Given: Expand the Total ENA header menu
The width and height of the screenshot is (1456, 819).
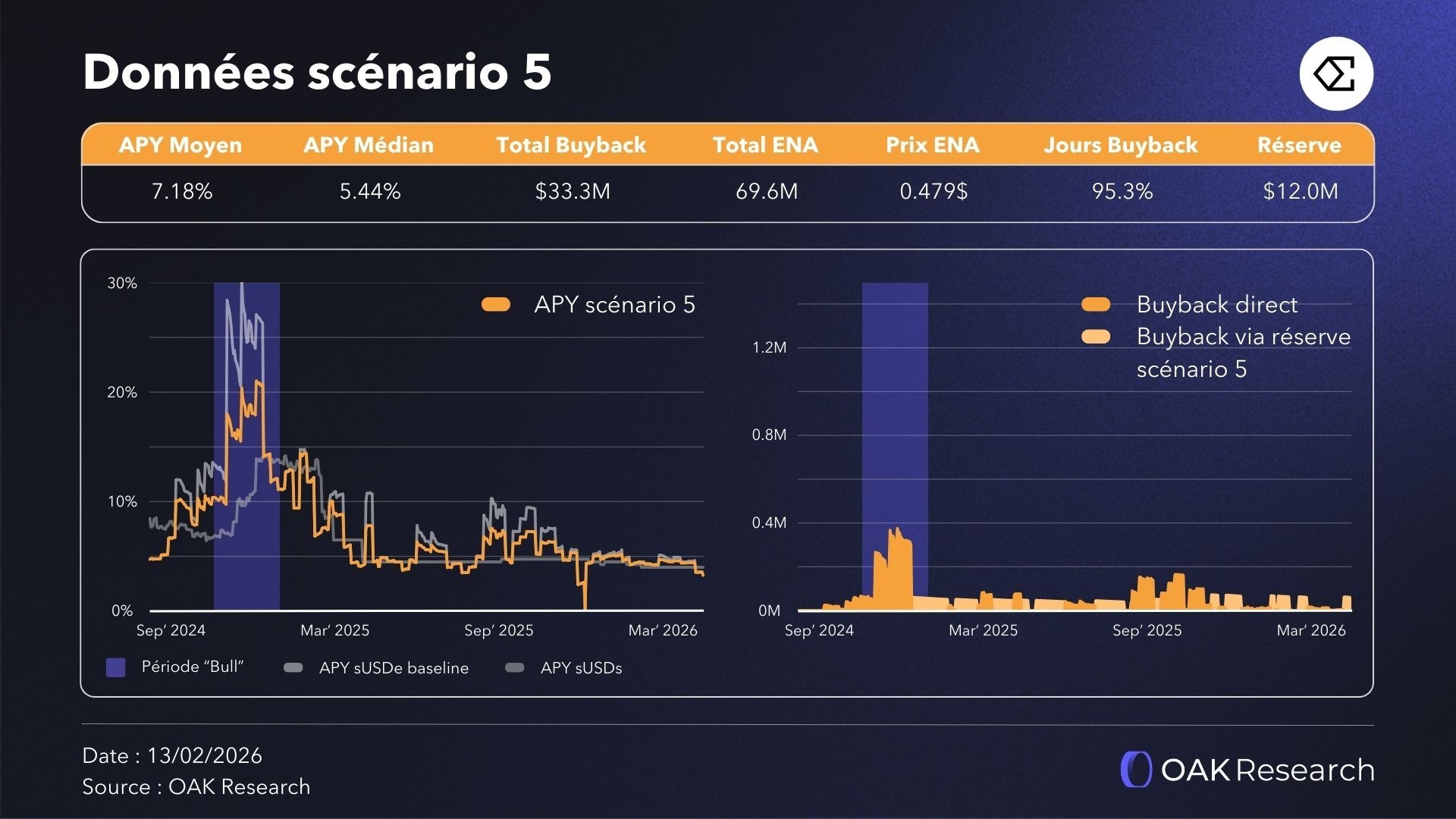Looking at the screenshot, I should [x=766, y=145].
